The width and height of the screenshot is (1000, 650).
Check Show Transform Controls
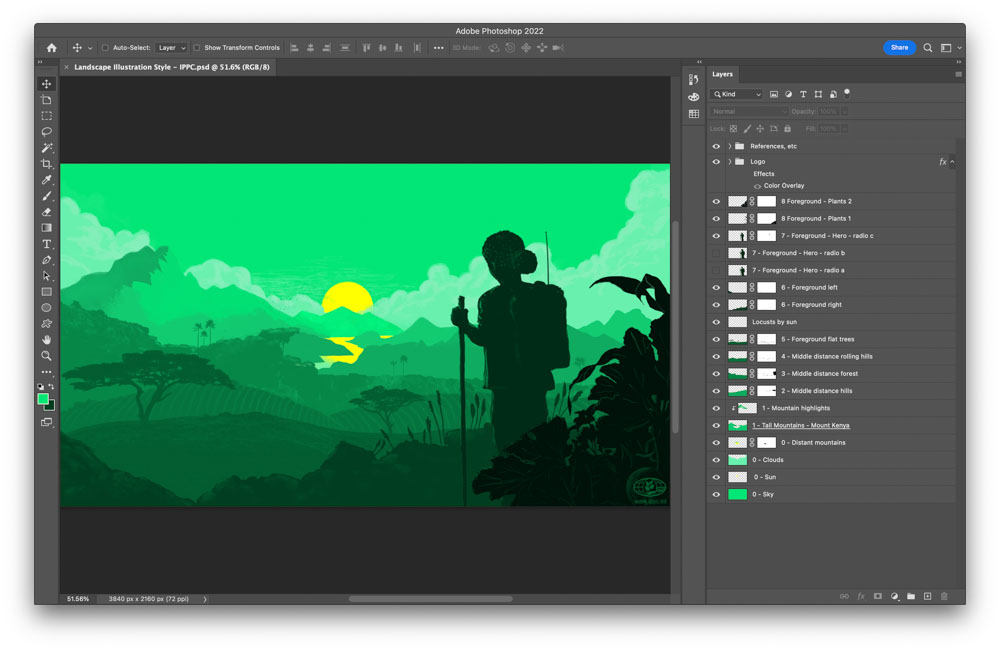point(197,48)
